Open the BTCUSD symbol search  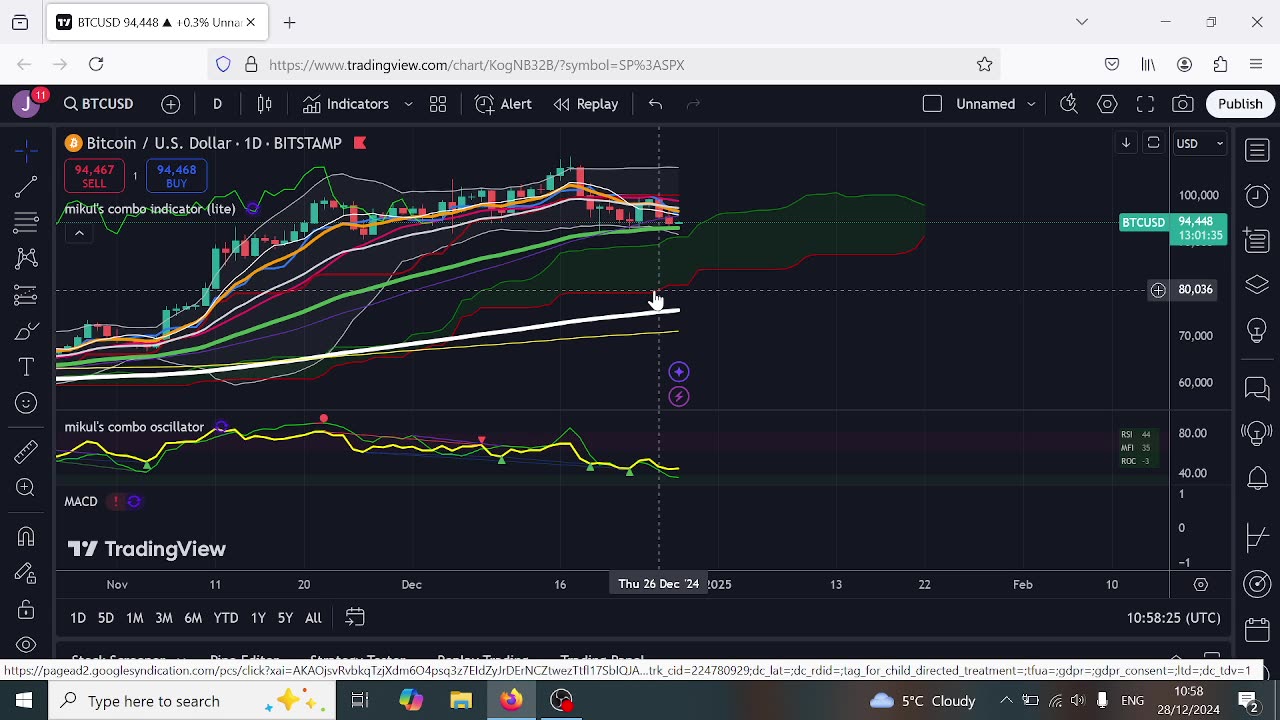tap(98, 104)
